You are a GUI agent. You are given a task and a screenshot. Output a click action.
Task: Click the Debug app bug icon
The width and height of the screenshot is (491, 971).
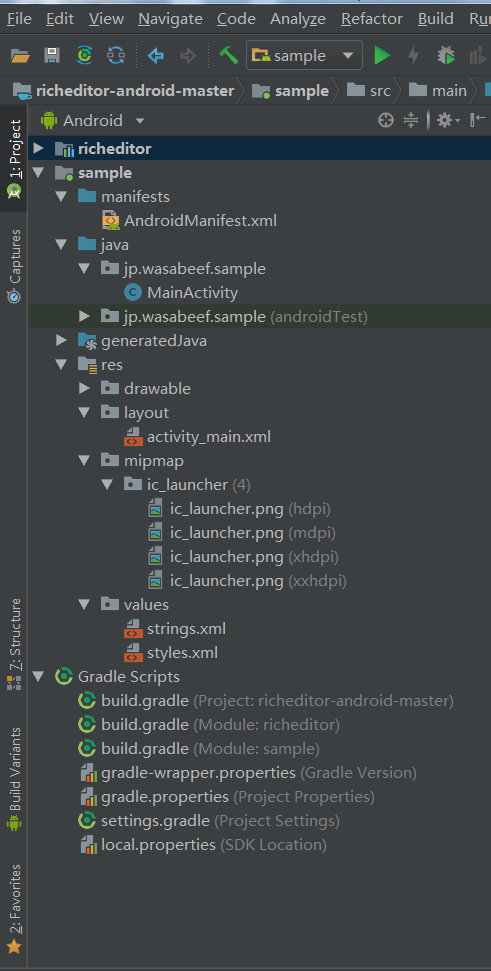point(445,56)
